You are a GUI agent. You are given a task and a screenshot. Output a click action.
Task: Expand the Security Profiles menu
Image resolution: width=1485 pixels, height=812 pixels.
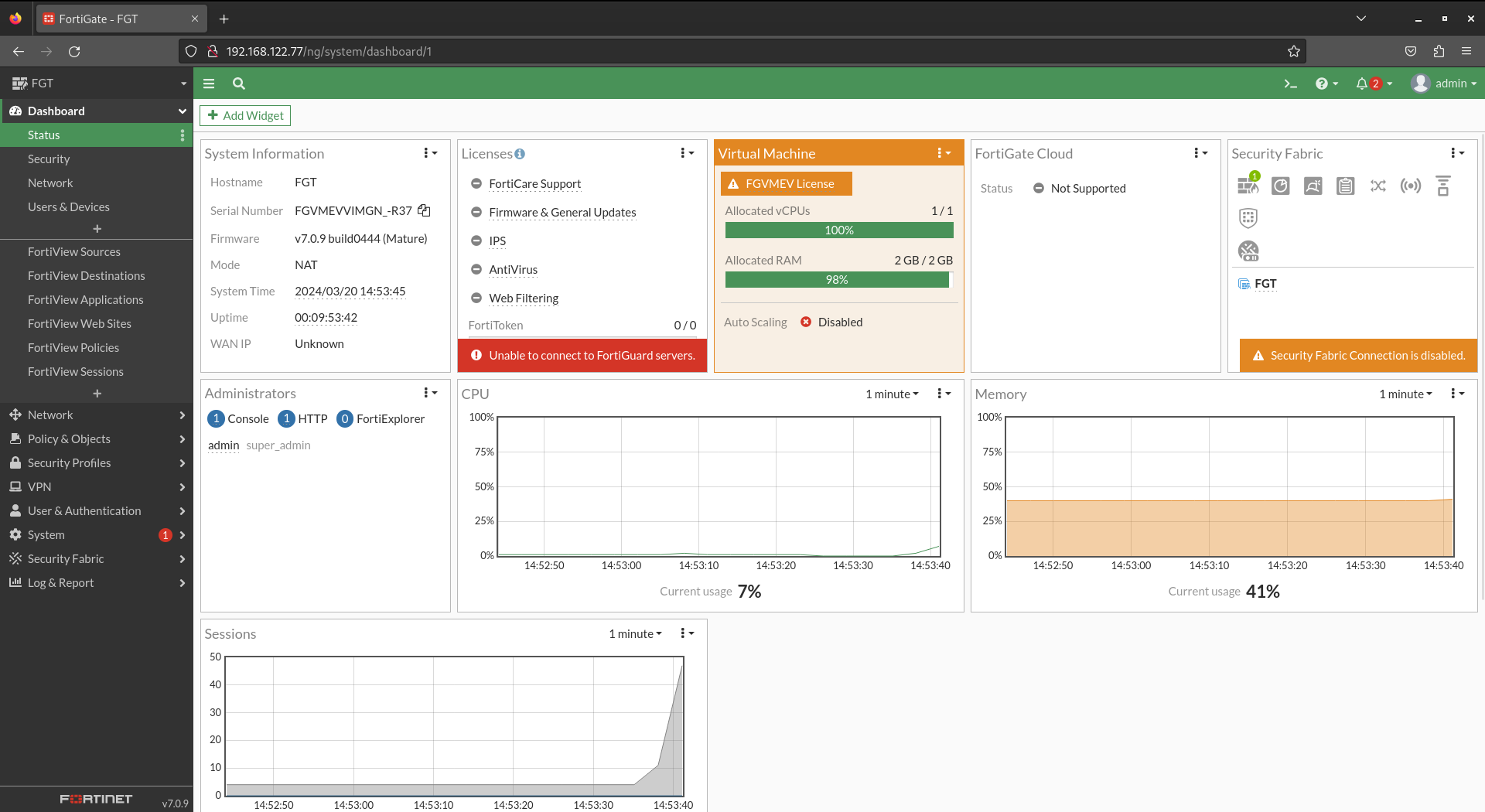(97, 463)
